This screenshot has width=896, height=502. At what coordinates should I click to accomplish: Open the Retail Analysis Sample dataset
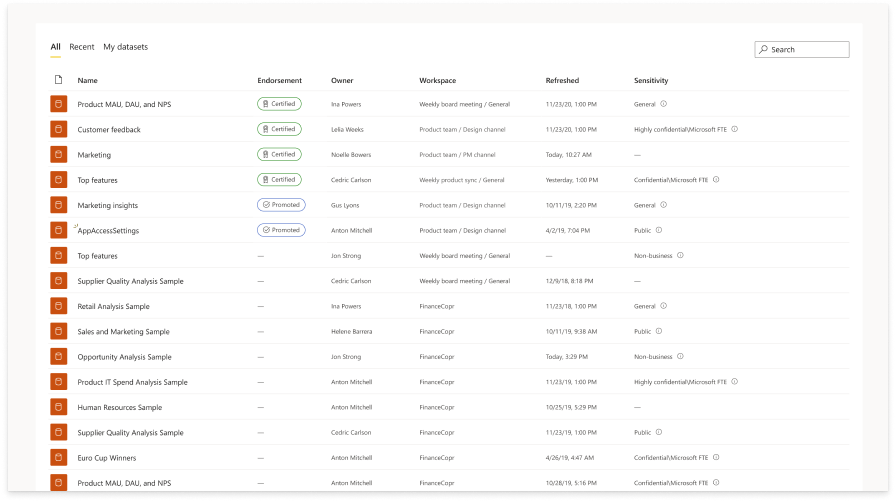tap(113, 306)
